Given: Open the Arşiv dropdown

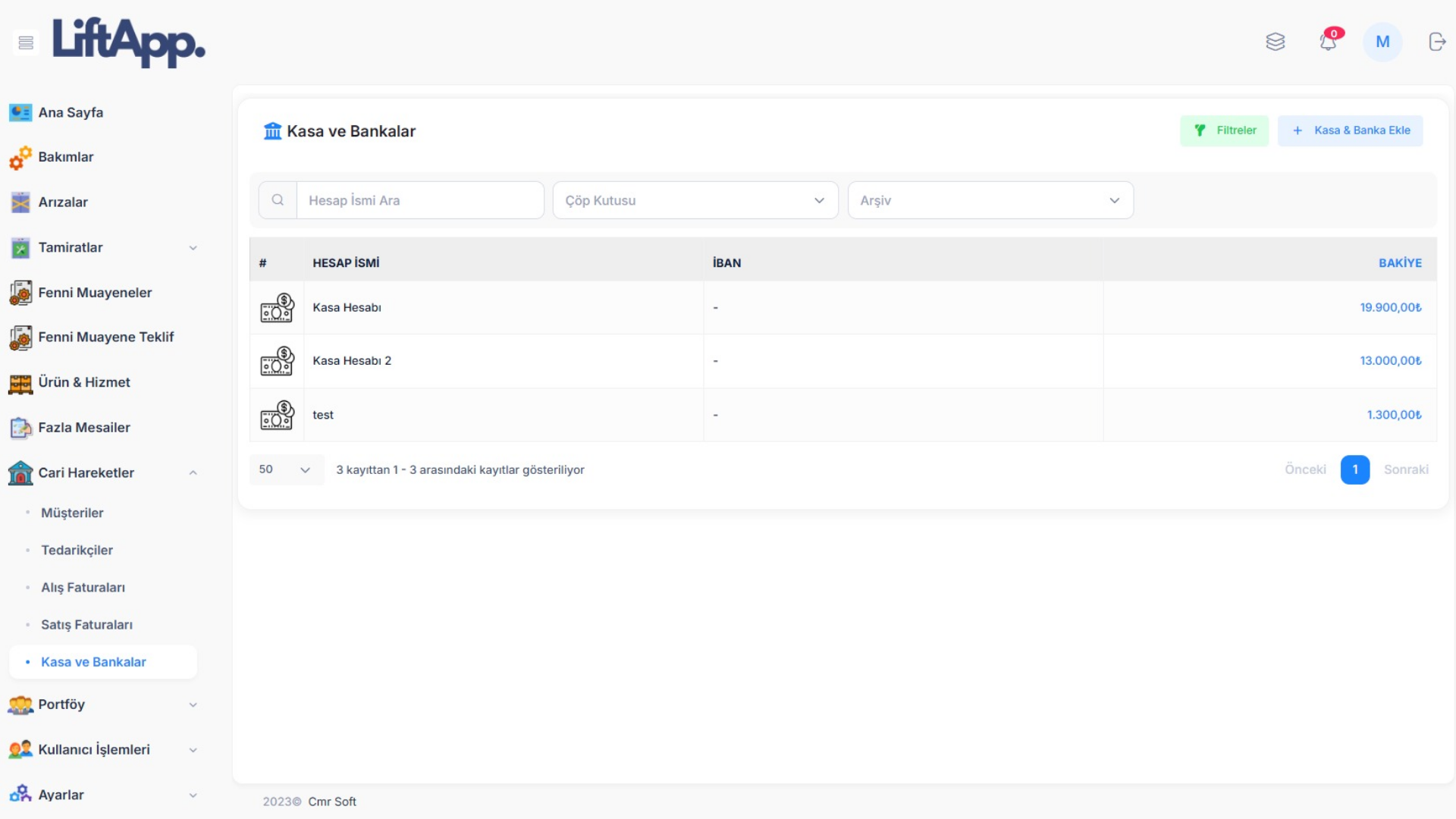Looking at the screenshot, I should pos(990,200).
